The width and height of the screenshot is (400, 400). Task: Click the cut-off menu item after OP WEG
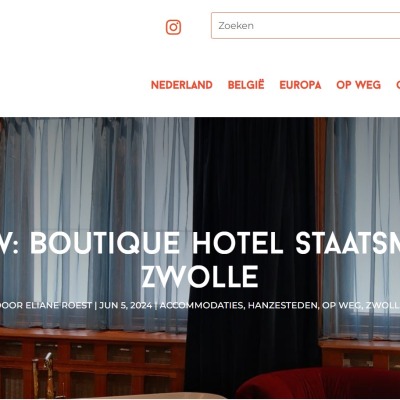point(398,85)
